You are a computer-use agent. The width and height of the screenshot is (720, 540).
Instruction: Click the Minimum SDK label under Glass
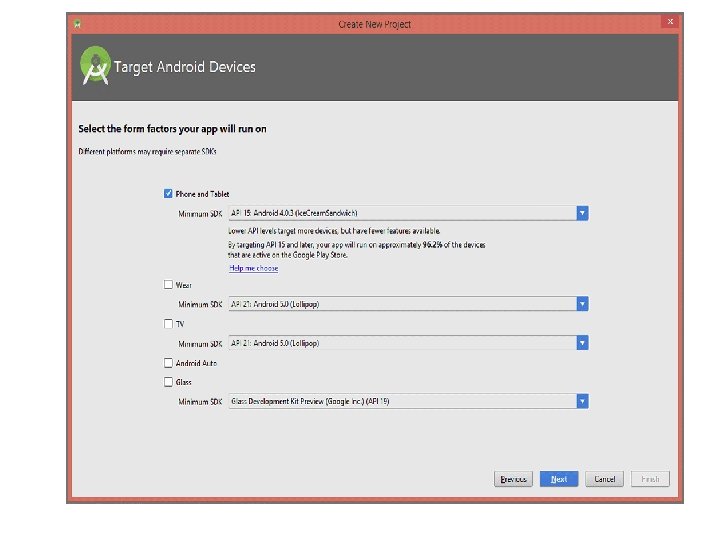pos(200,401)
